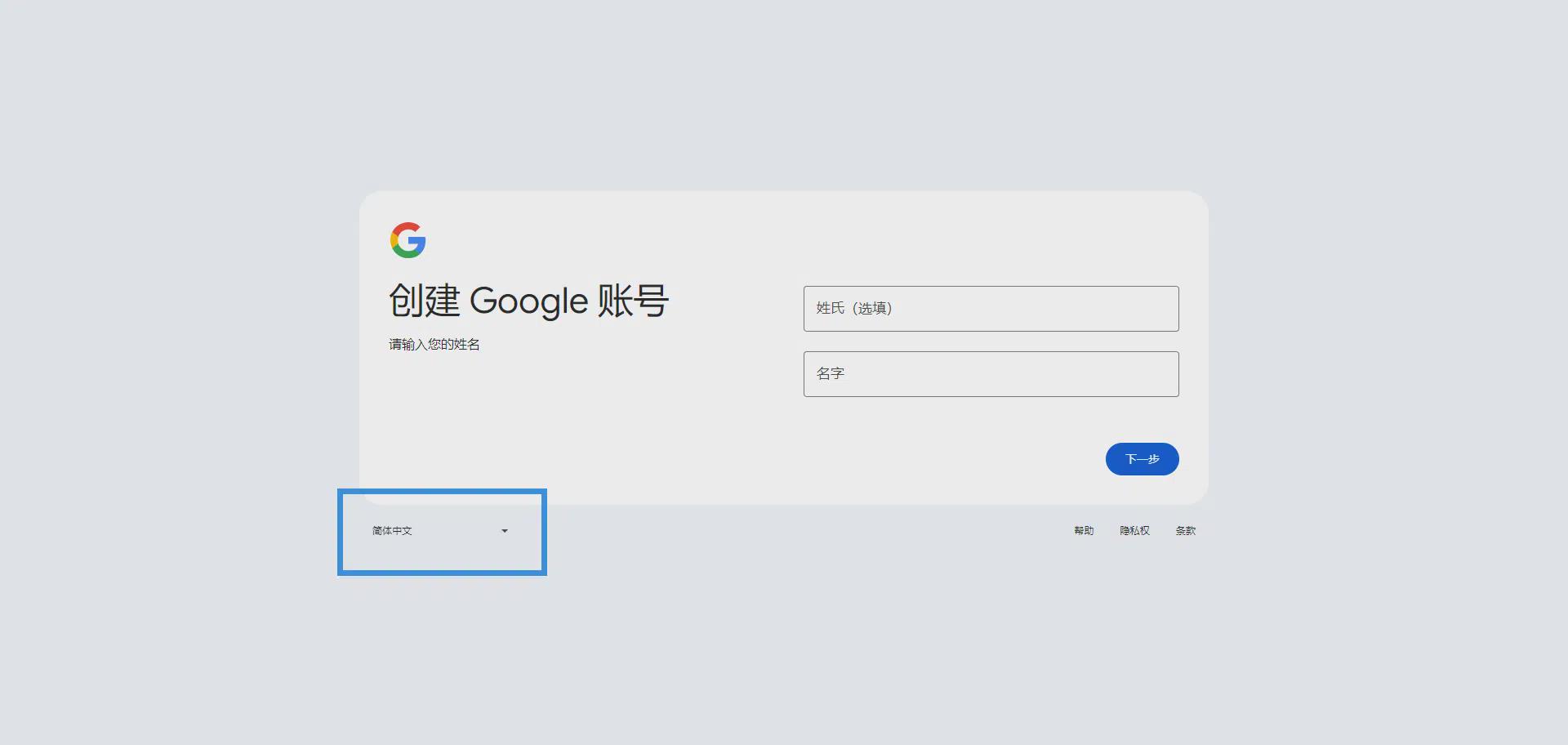Focus the 姓氏（选填）input field

(x=991, y=309)
